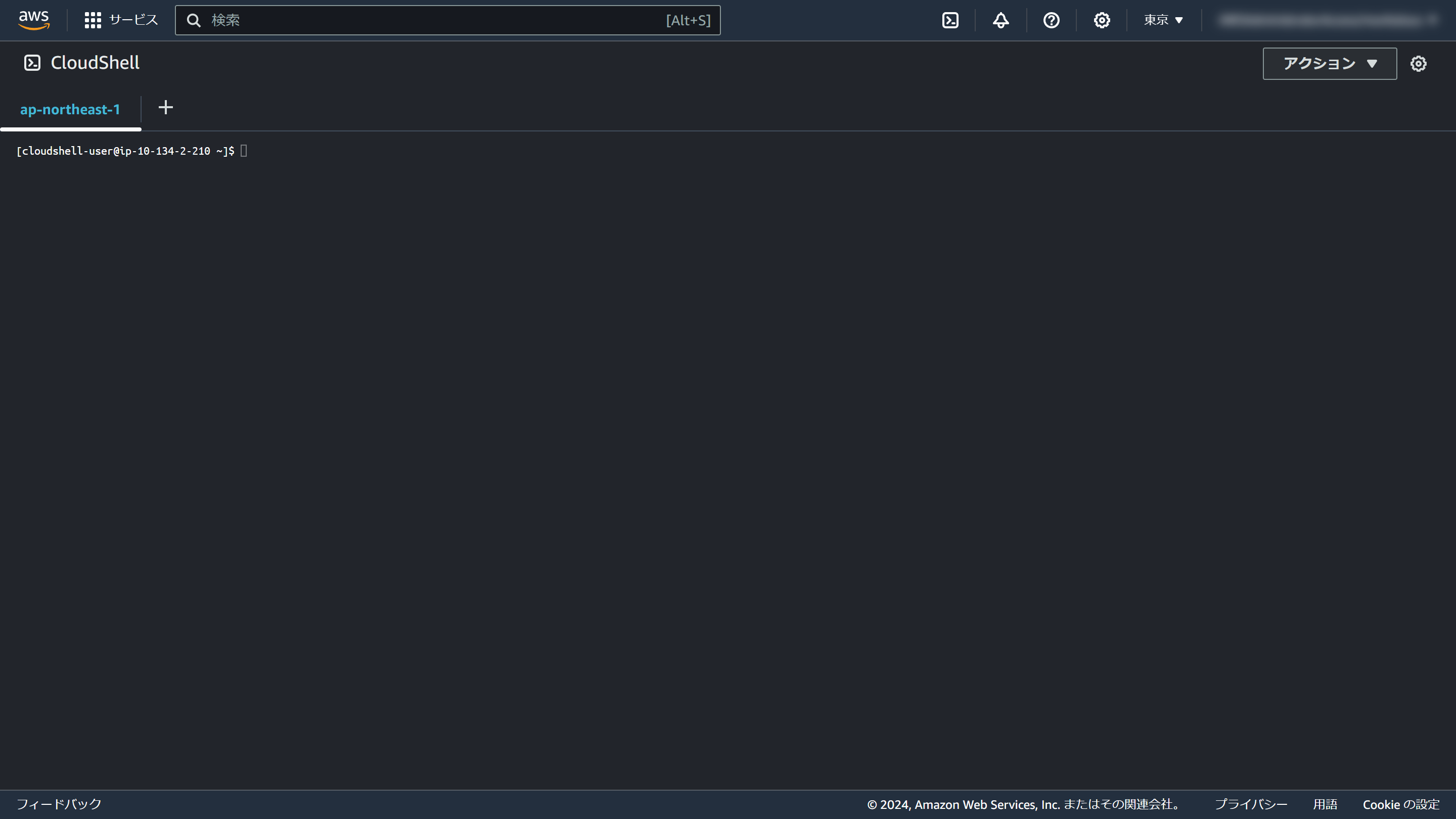Click the search magnifier icon
The image size is (1456, 819).
(194, 20)
